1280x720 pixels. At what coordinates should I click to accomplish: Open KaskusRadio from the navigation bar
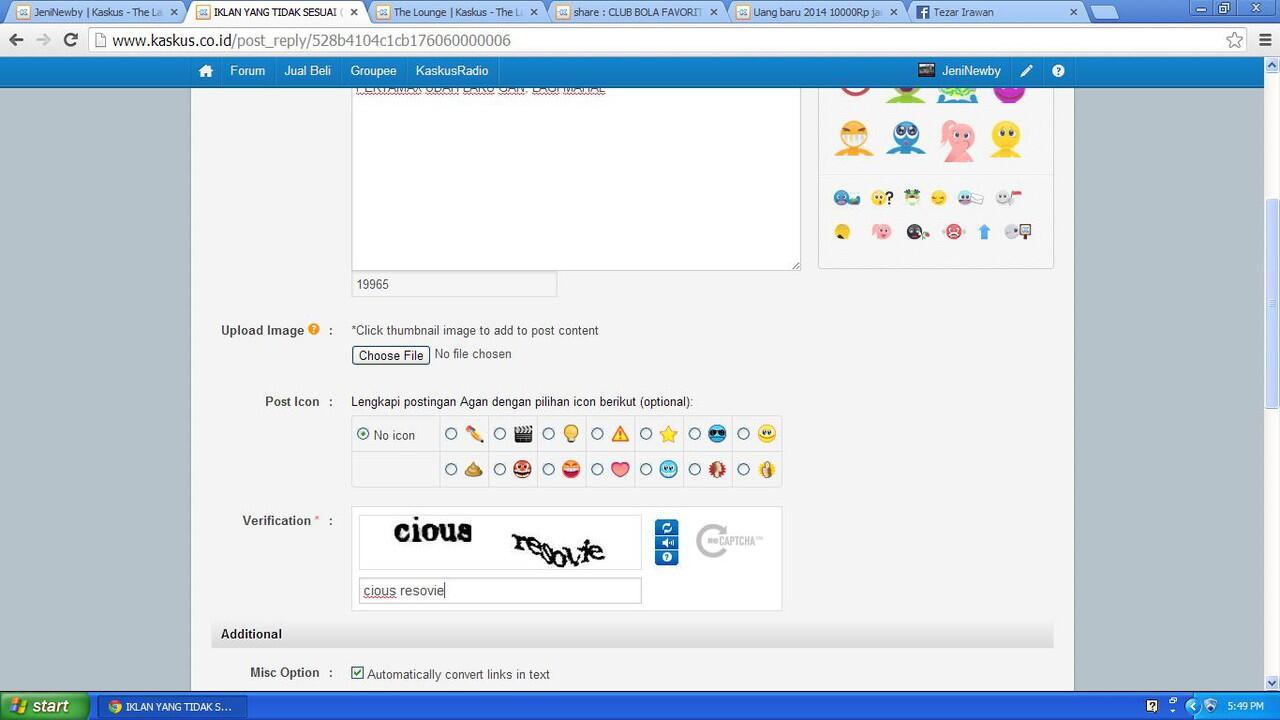[452, 71]
